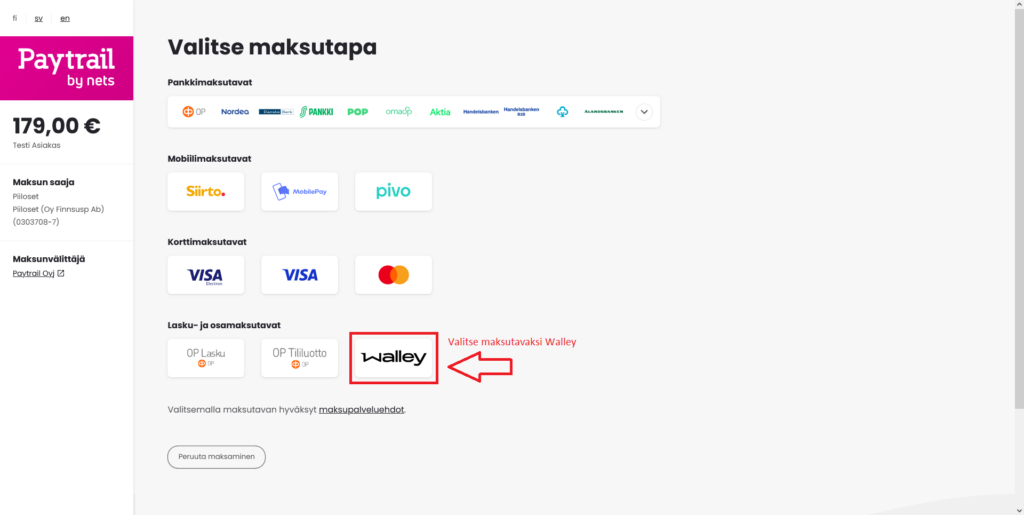Select Visa Electron card payment
This screenshot has width=1024, height=515.
click(x=206, y=275)
